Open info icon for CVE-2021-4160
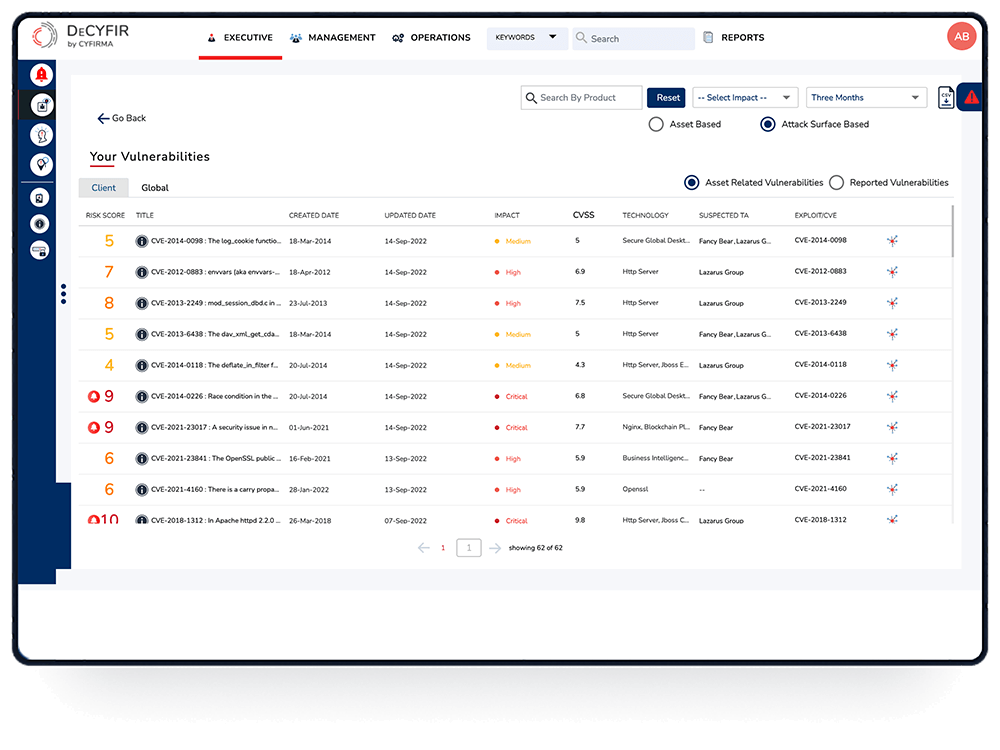Image resolution: width=1000 pixels, height=750 pixels. point(142,490)
